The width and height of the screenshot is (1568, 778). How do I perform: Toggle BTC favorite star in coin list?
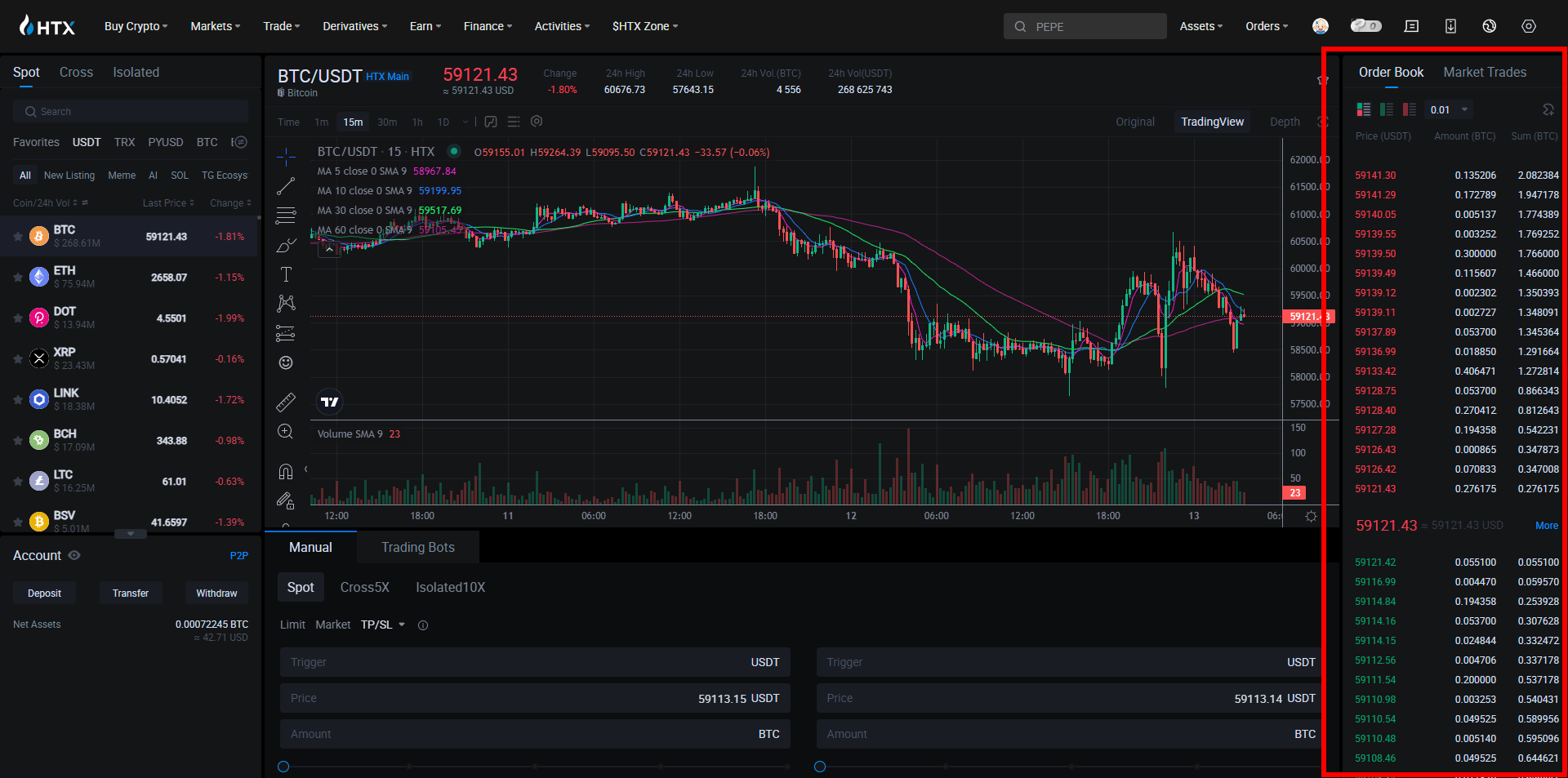pyautogui.click(x=18, y=237)
